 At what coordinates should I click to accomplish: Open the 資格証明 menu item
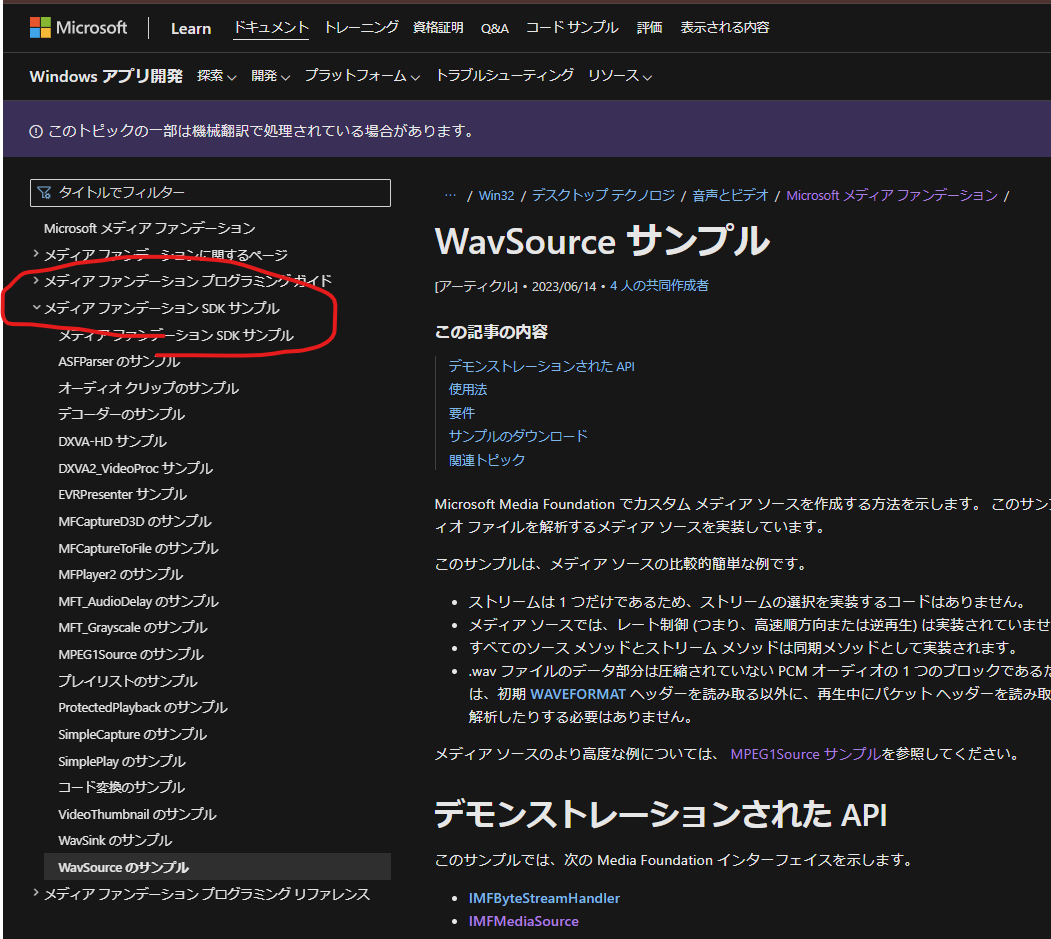pyautogui.click(x=438, y=27)
